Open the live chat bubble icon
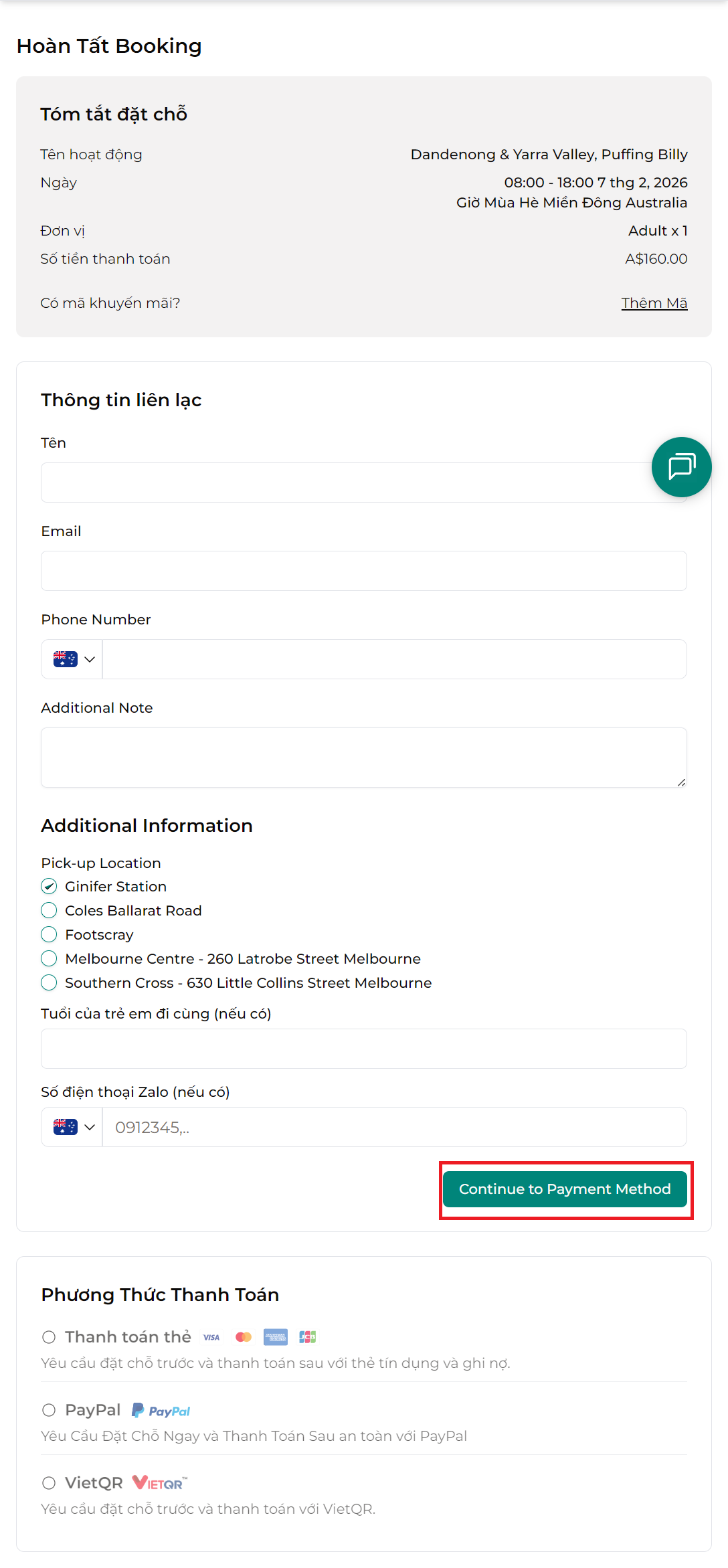 click(x=681, y=466)
